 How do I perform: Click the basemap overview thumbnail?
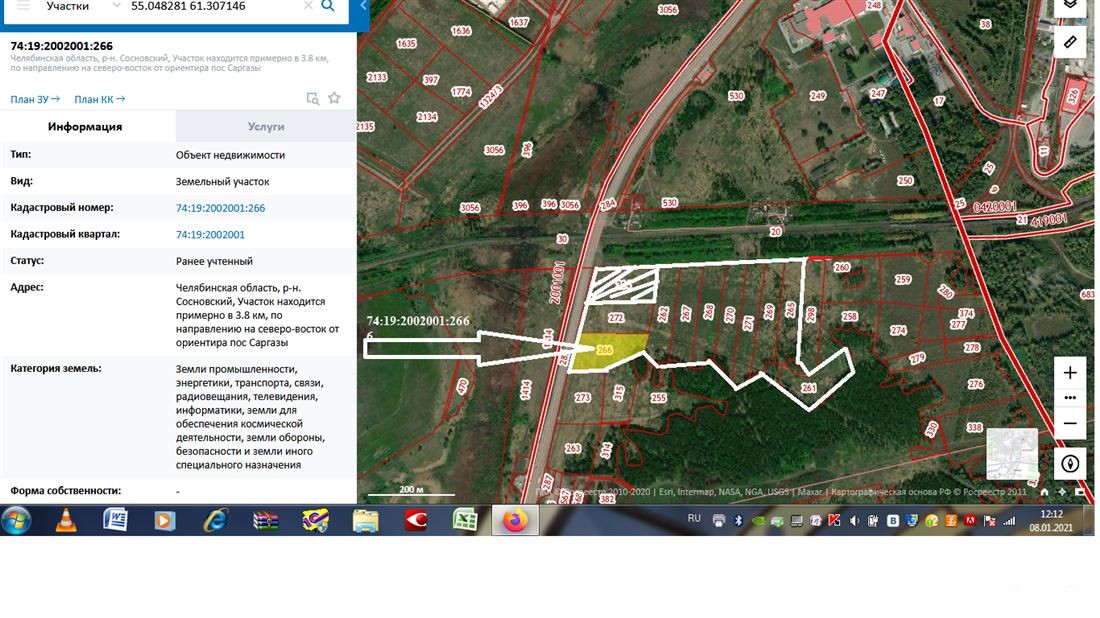click(1012, 455)
